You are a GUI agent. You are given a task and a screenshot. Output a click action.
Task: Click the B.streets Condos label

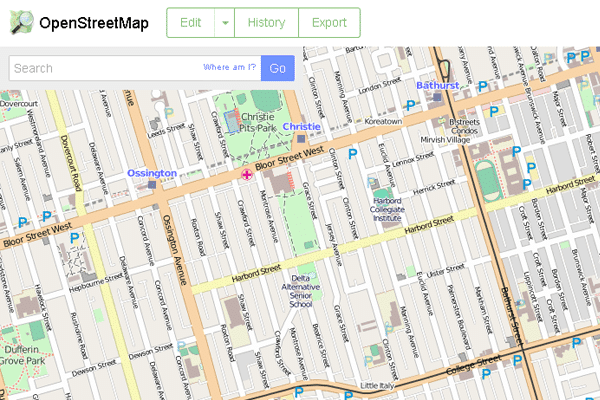coord(464,126)
